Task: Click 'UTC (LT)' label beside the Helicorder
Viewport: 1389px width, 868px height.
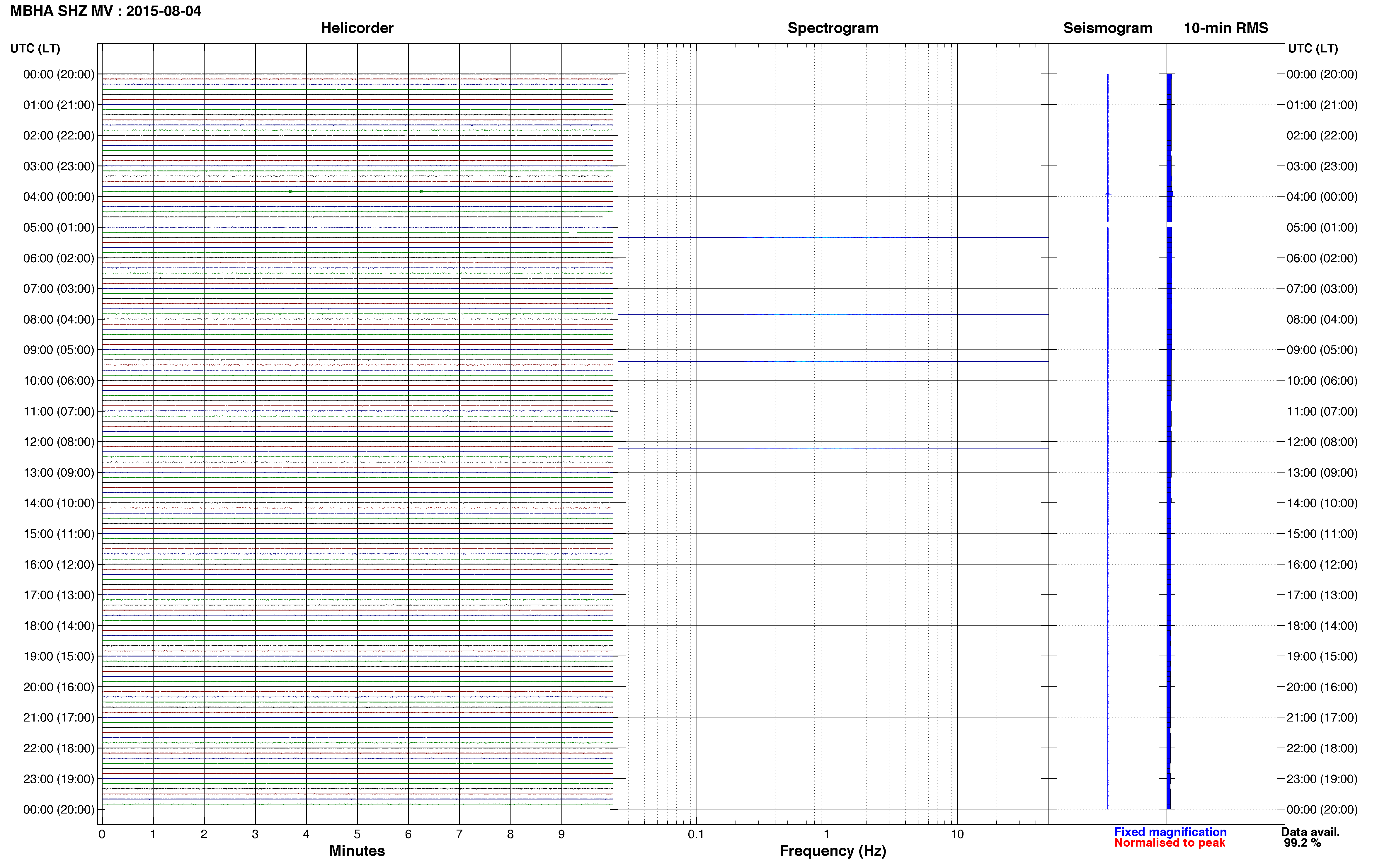Action: coord(35,48)
